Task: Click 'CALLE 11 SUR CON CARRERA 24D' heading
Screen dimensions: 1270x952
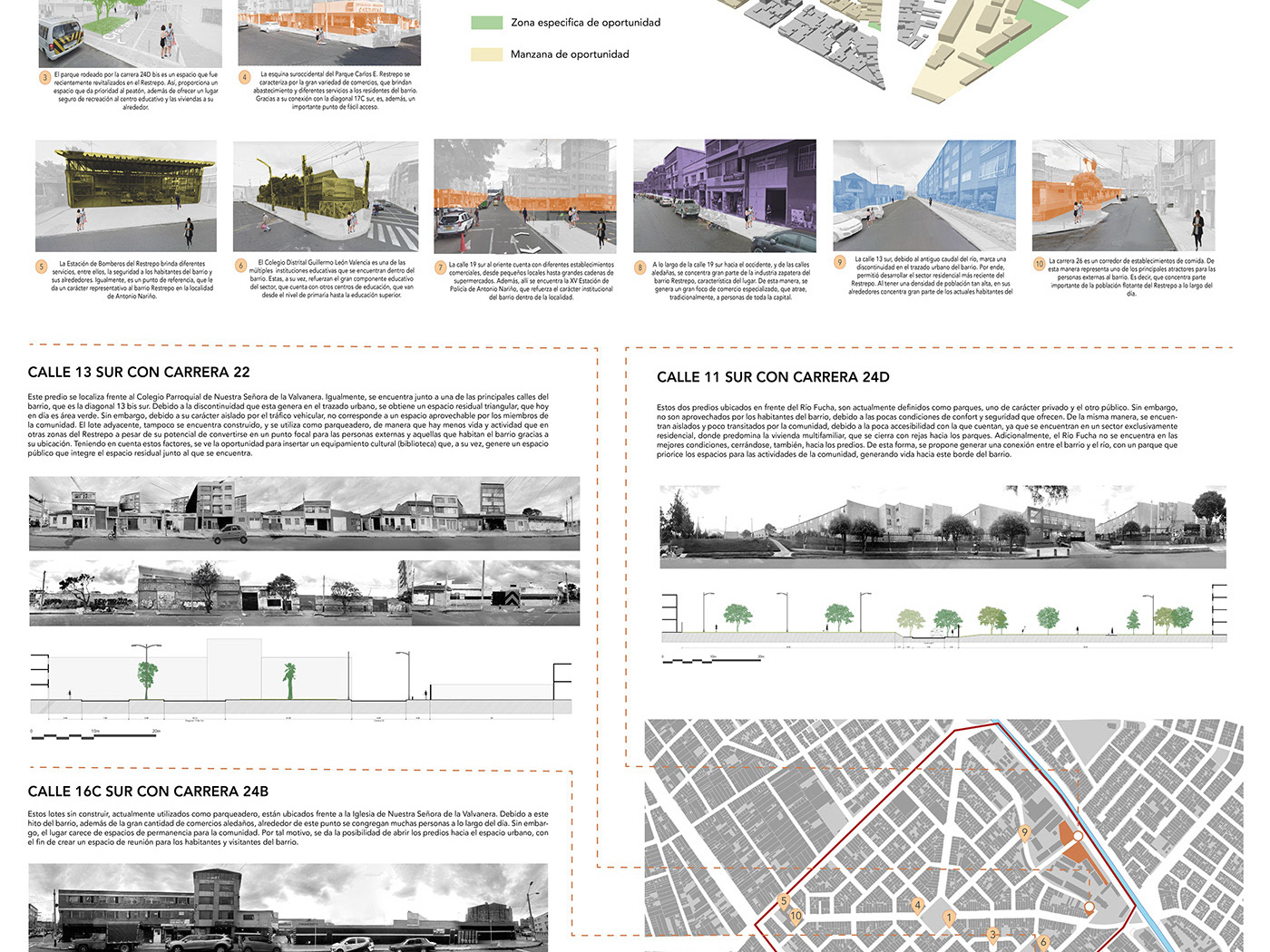Action: 773,377
